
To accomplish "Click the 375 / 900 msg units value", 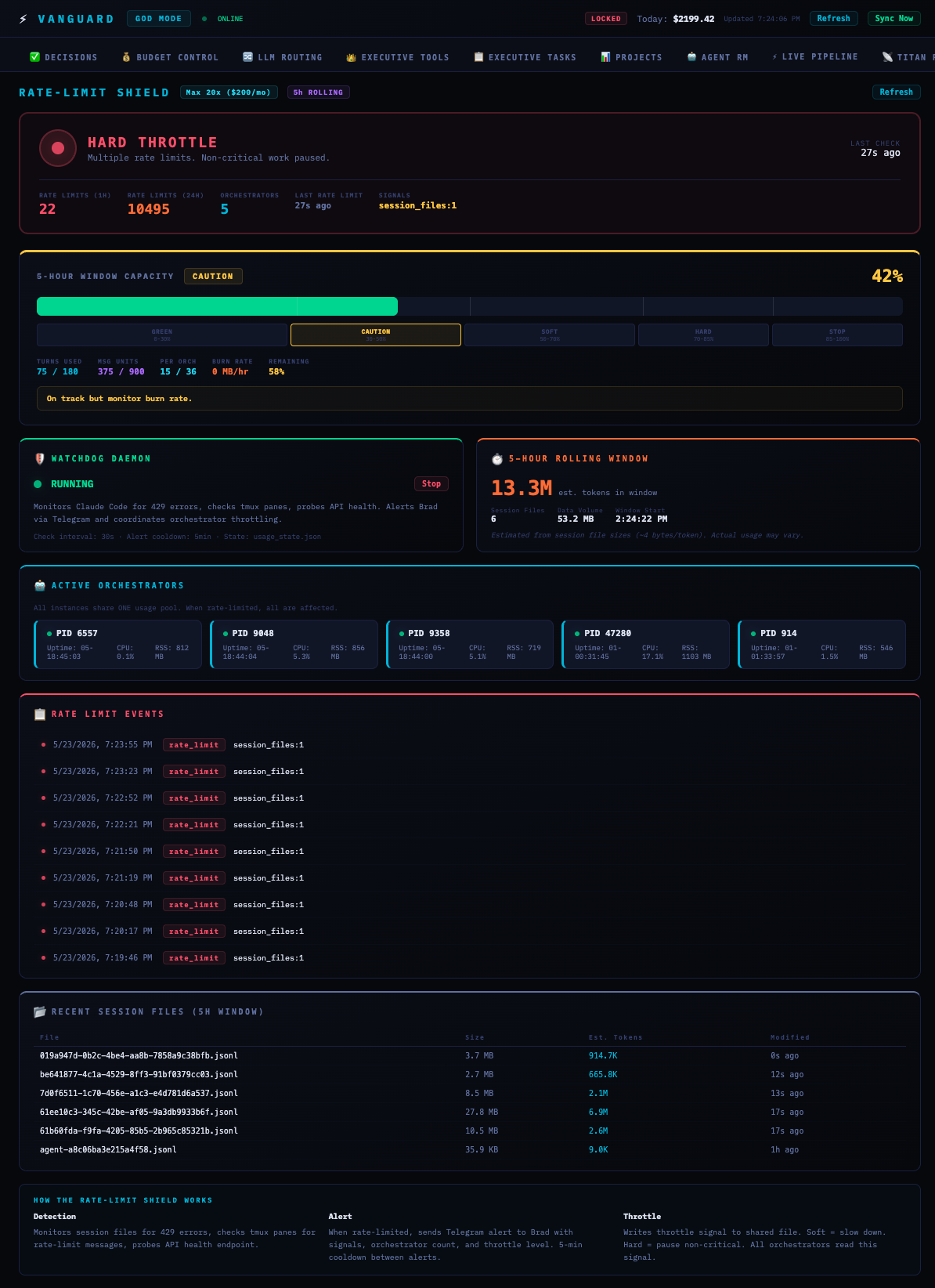I will [121, 372].
